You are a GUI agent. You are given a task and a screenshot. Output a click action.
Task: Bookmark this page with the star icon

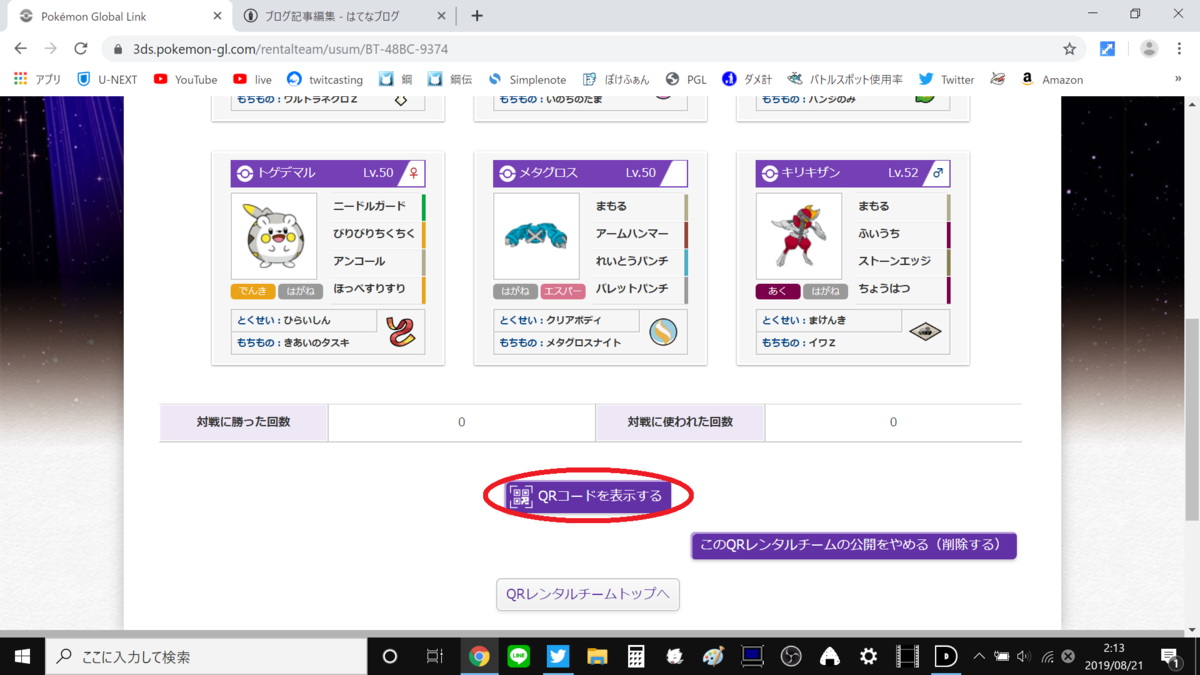1069,49
